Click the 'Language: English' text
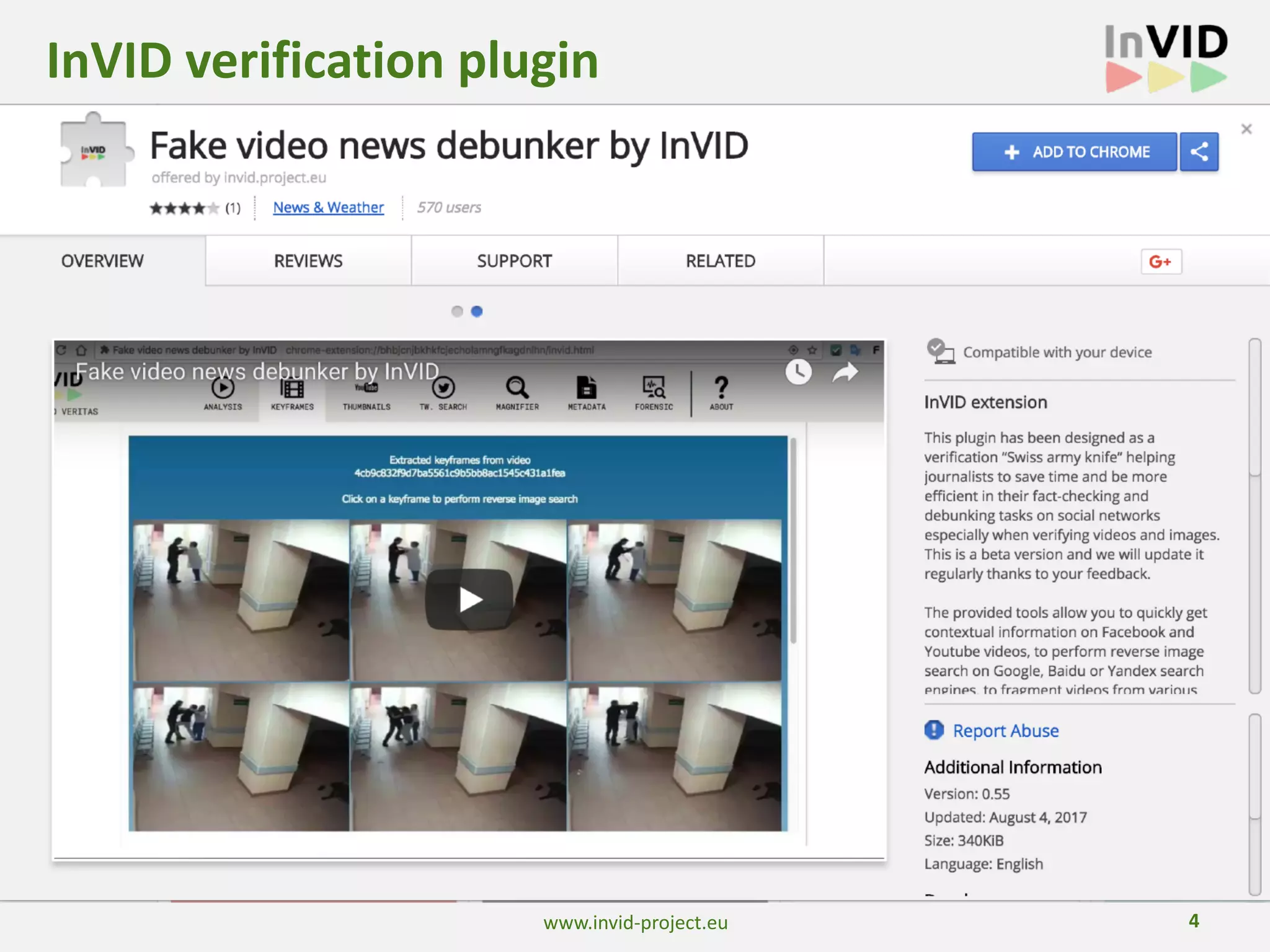 click(984, 864)
